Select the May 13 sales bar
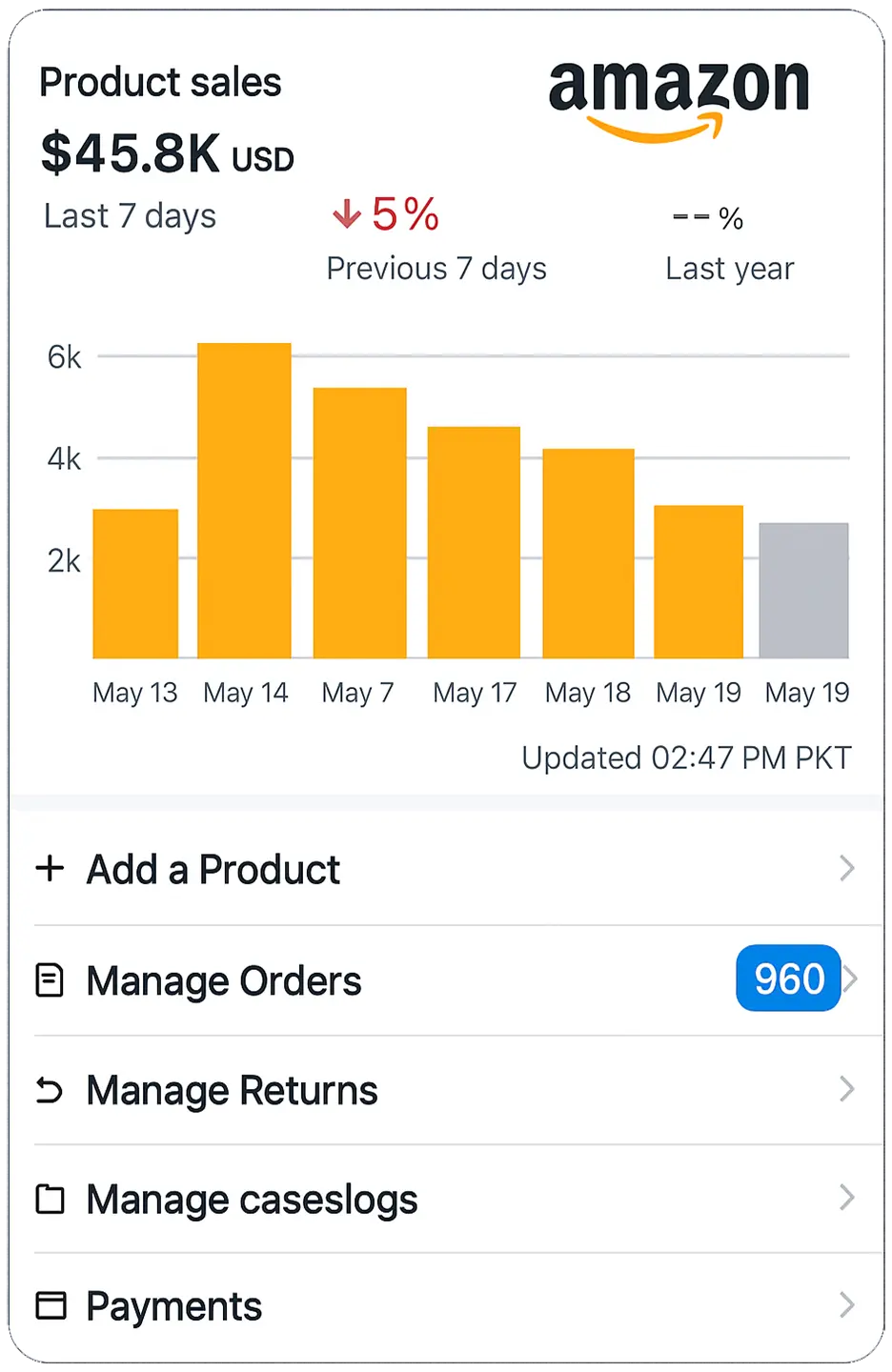 (135, 583)
